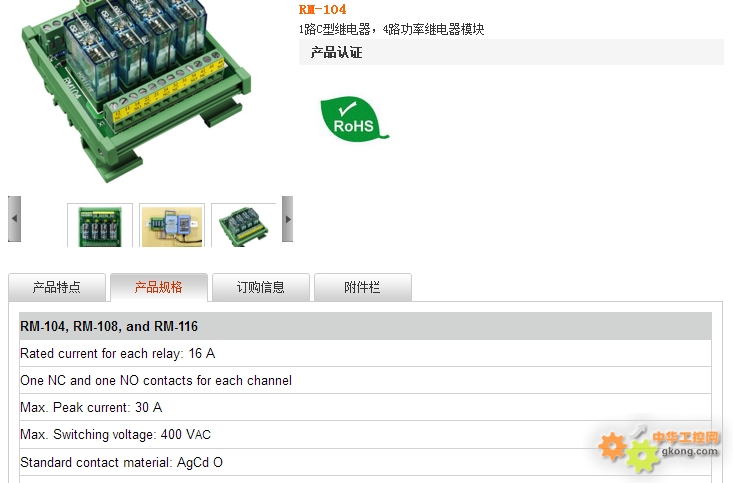
Task: Click the Max. Switching voltage row
Action: (x=365, y=434)
